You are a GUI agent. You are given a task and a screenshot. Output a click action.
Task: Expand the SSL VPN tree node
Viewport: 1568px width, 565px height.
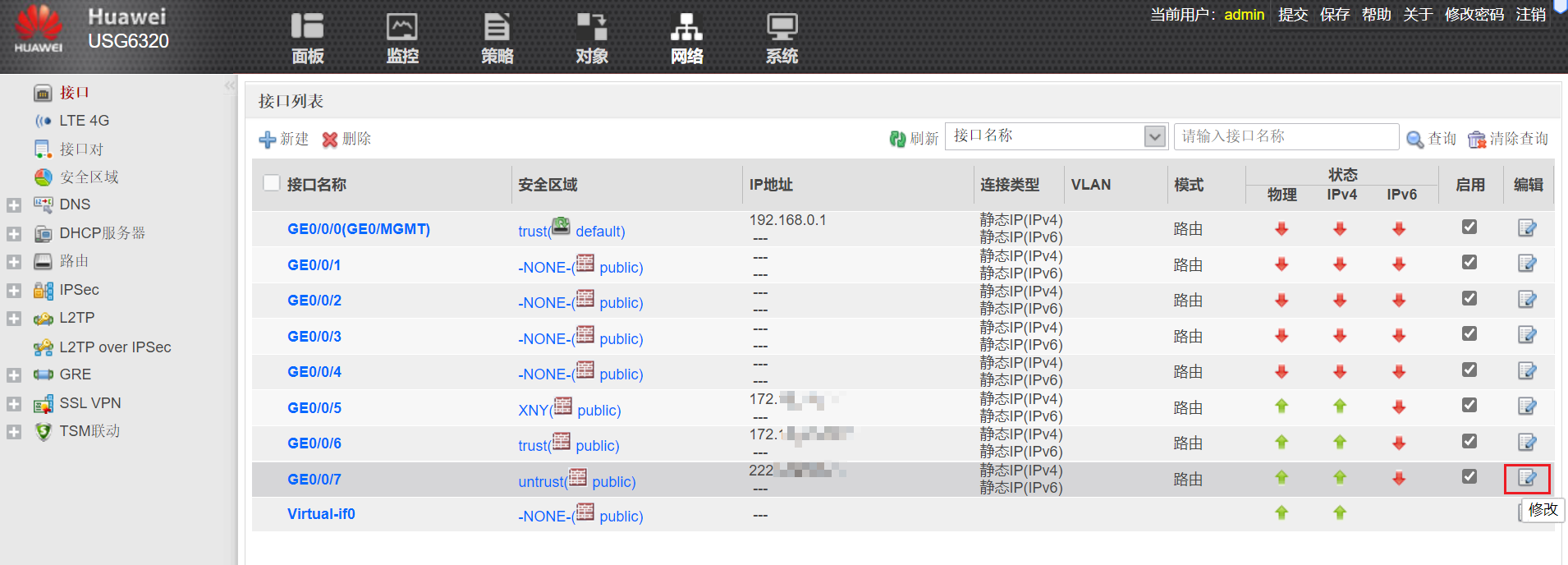(x=14, y=404)
